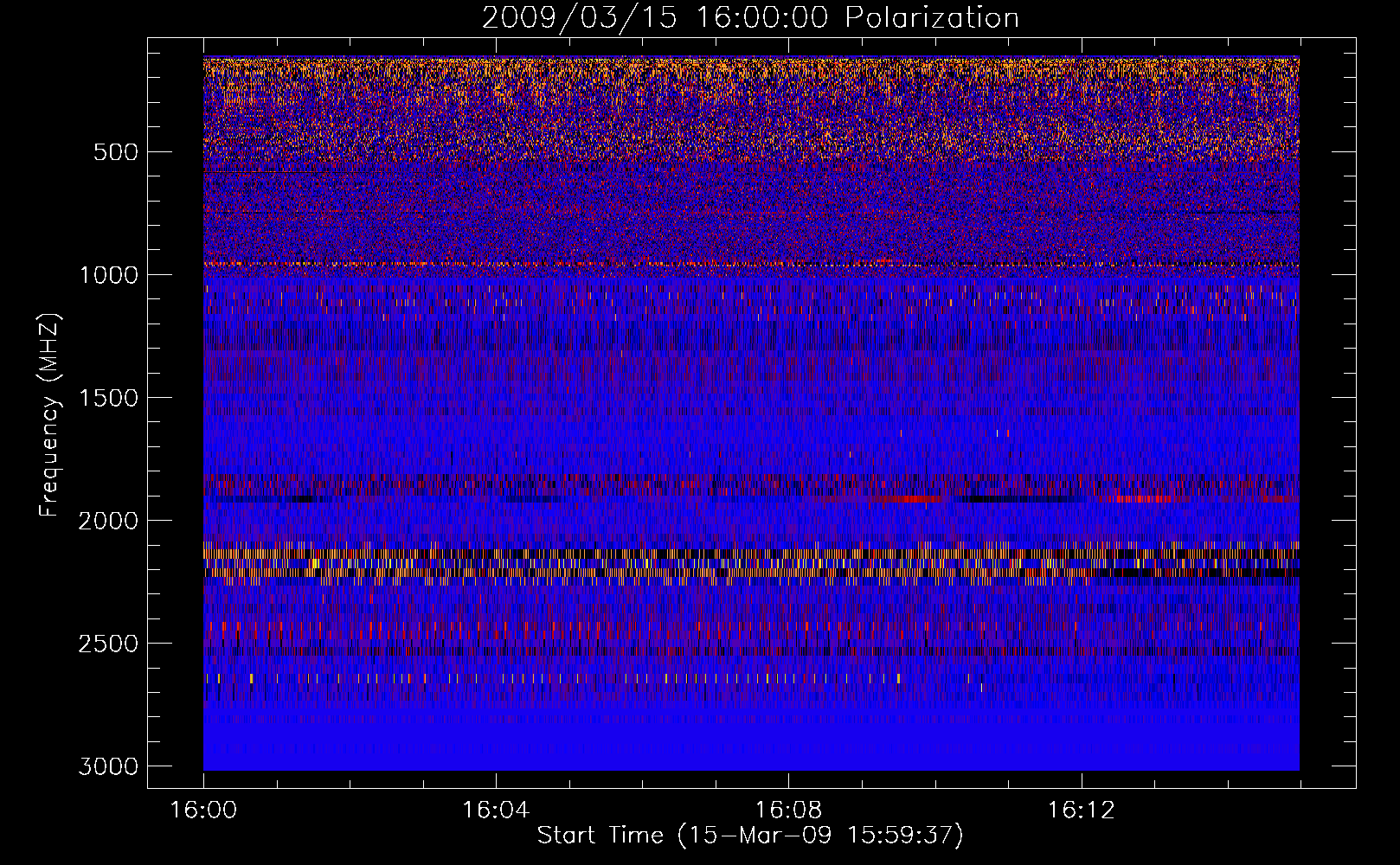The image size is (1400, 865).
Task: Click the 3000 frequency tick label
Action: (108, 766)
